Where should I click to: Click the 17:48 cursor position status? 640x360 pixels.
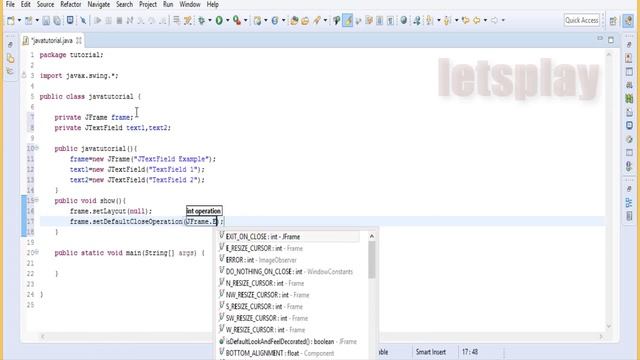tap(470, 352)
